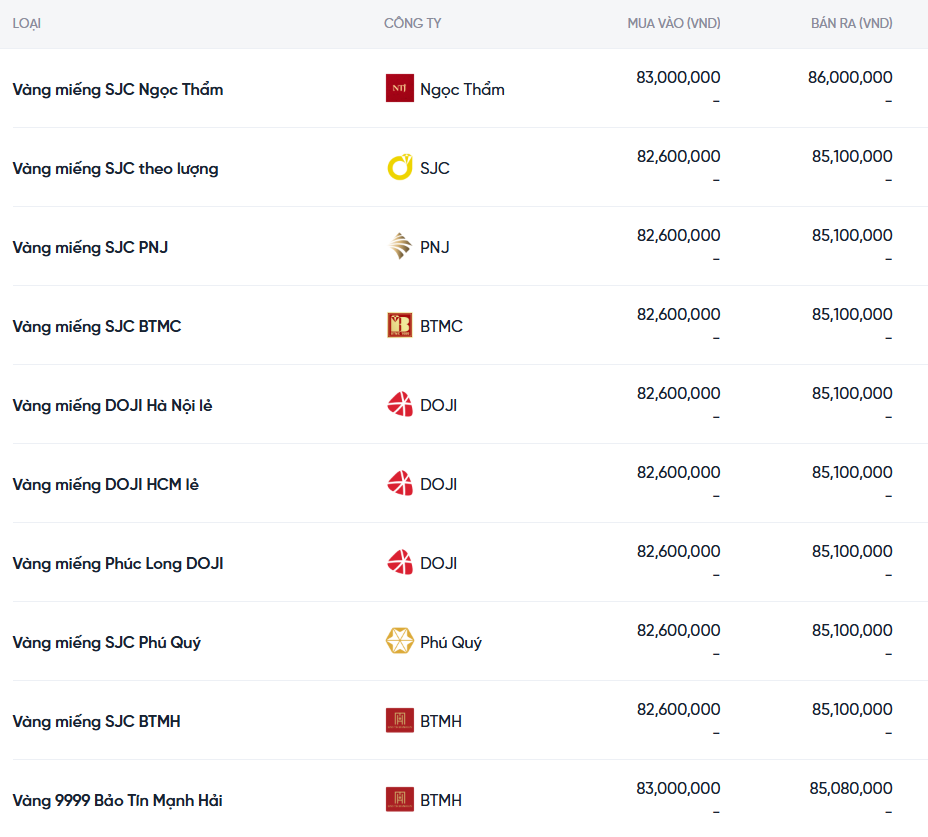Click DOJI logo in Phúc Long row
Screen dimensions: 928x837
(x=399, y=562)
